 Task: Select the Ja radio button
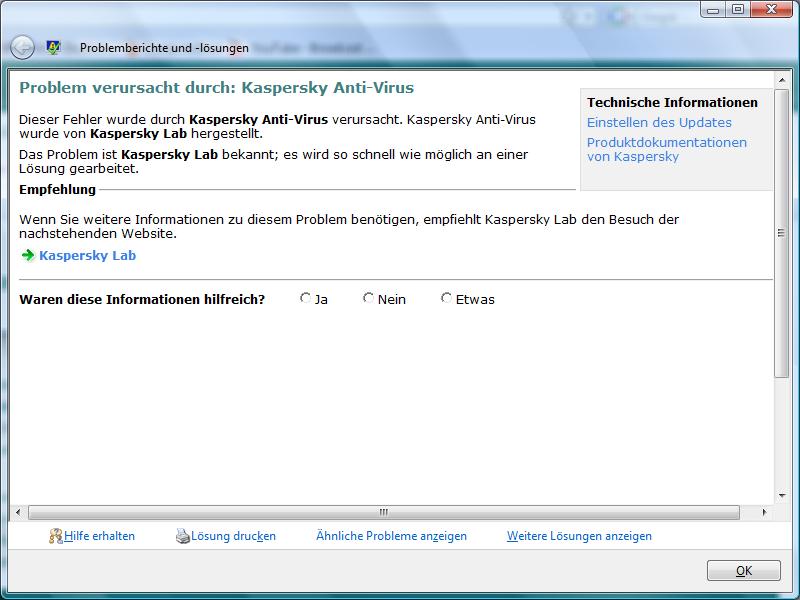pyautogui.click(x=305, y=297)
